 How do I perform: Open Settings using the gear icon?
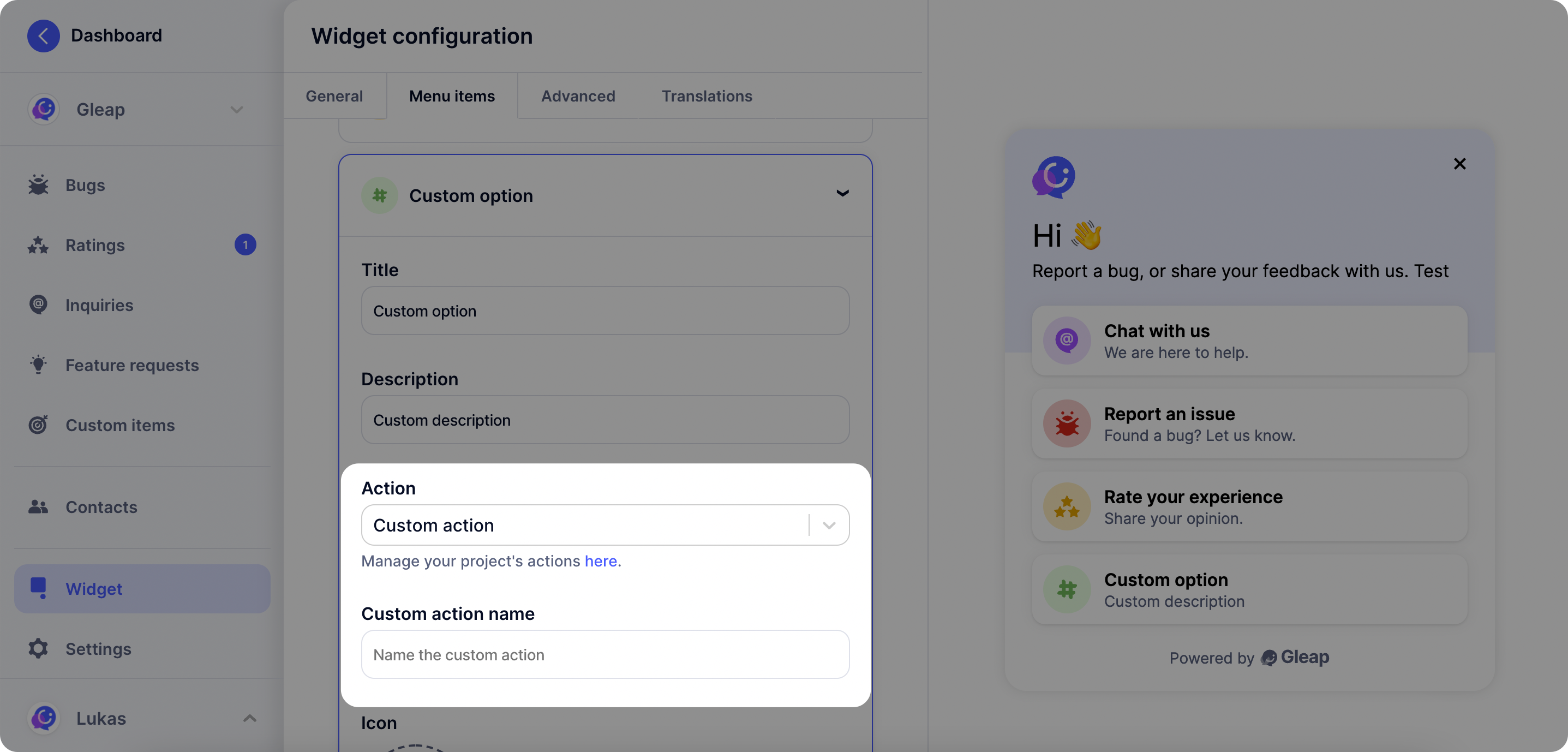(x=38, y=648)
